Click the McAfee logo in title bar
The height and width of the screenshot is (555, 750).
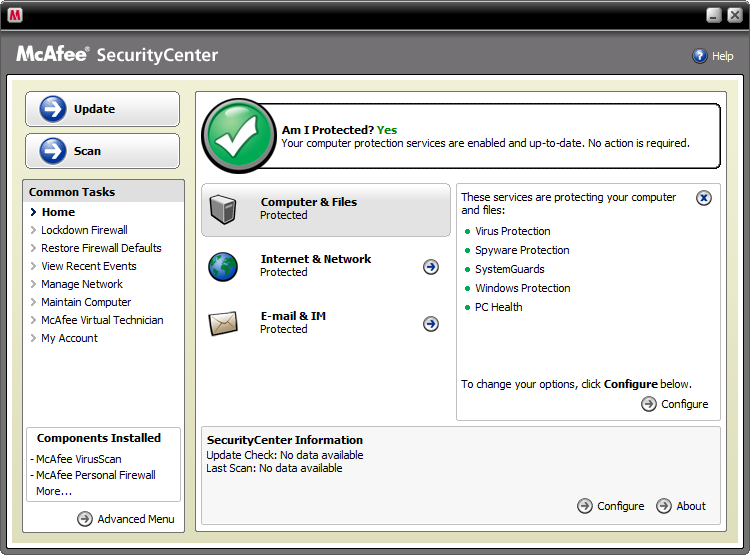tap(15, 15)
